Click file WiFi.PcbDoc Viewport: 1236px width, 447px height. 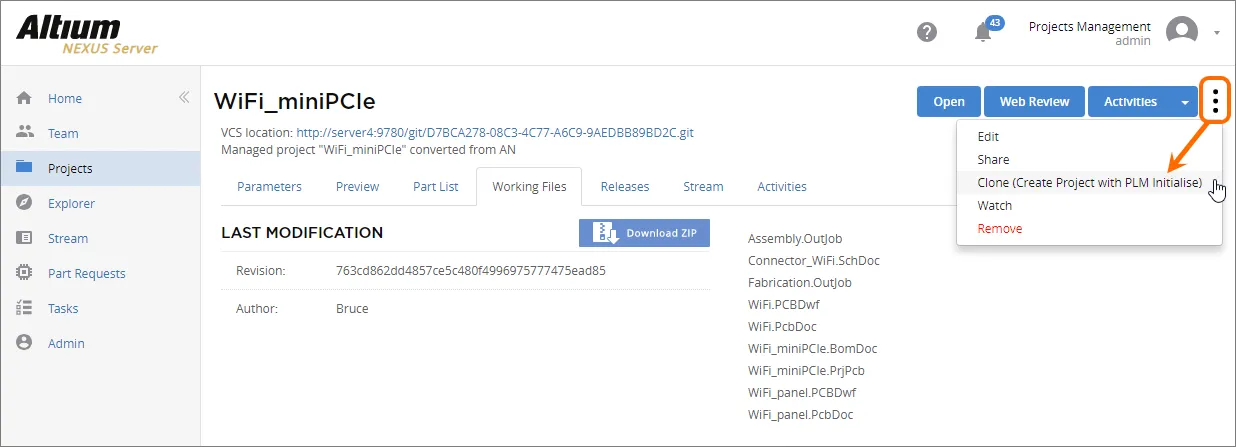(782, 326)
